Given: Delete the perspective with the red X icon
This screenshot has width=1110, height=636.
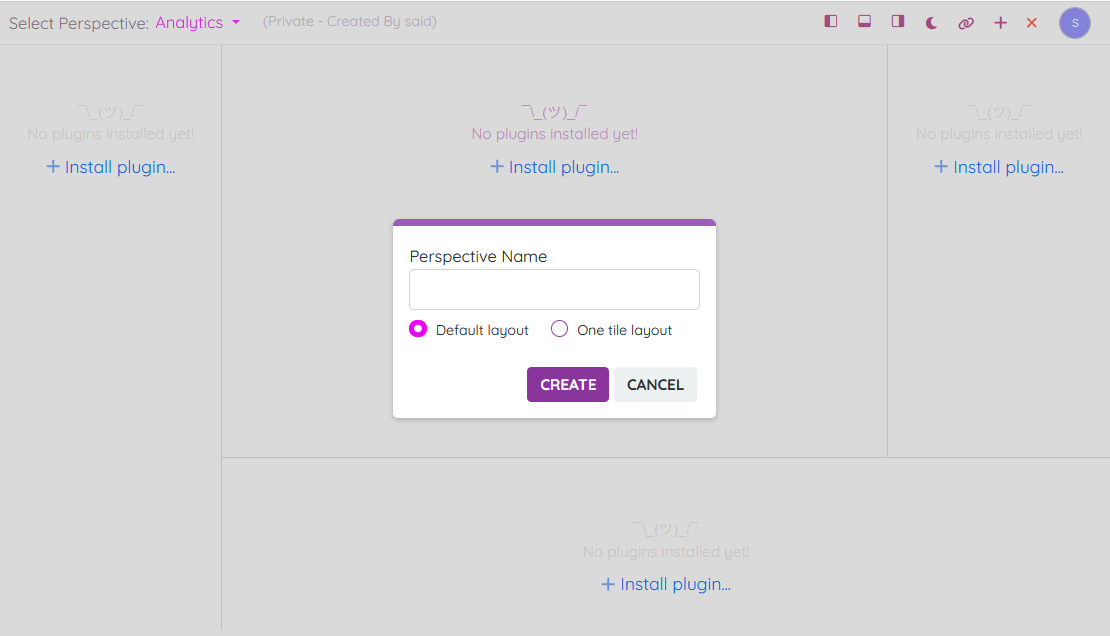Looking at the screenshot, I should (x=1032, y=23).
